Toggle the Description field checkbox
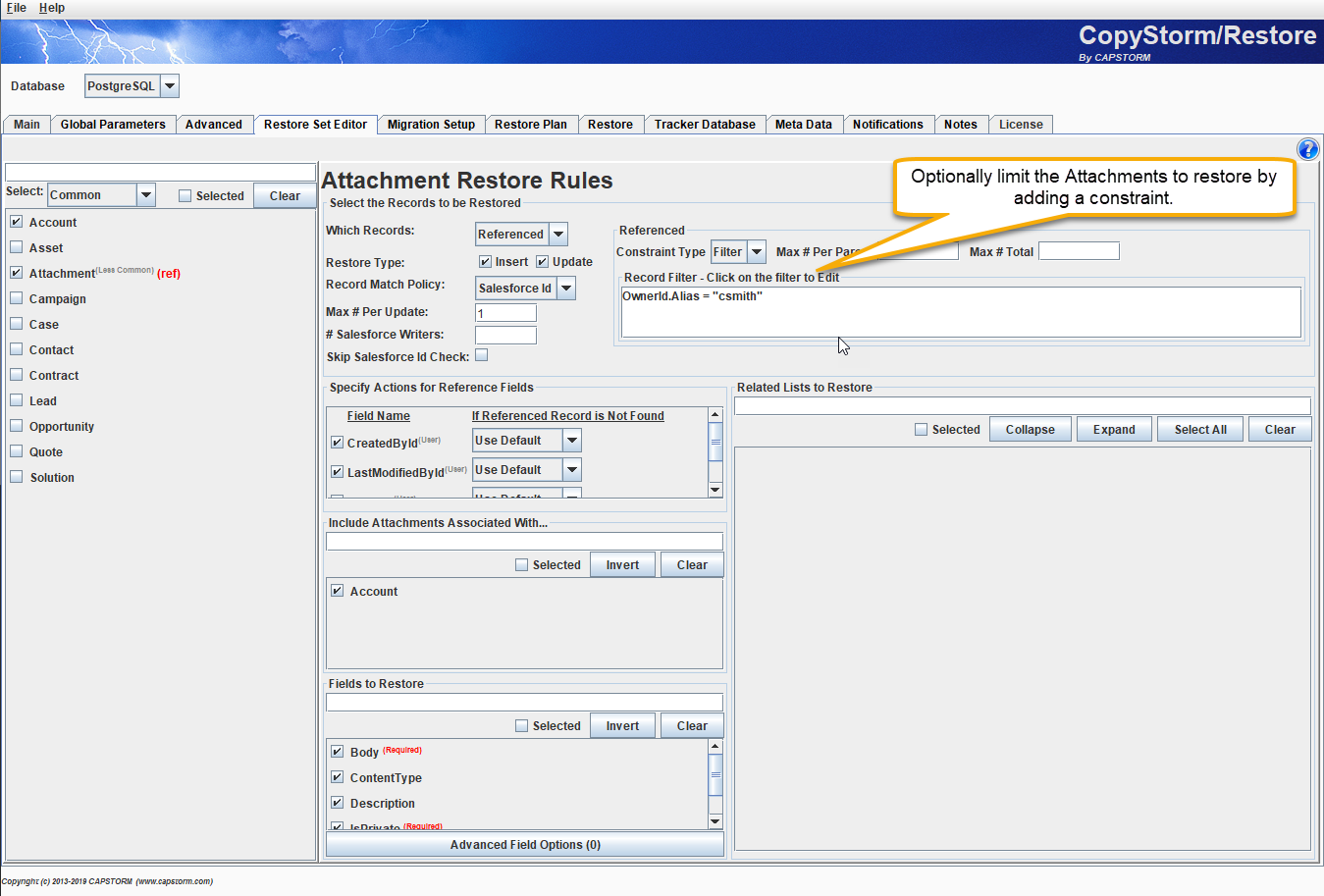 tap(337, 803)
